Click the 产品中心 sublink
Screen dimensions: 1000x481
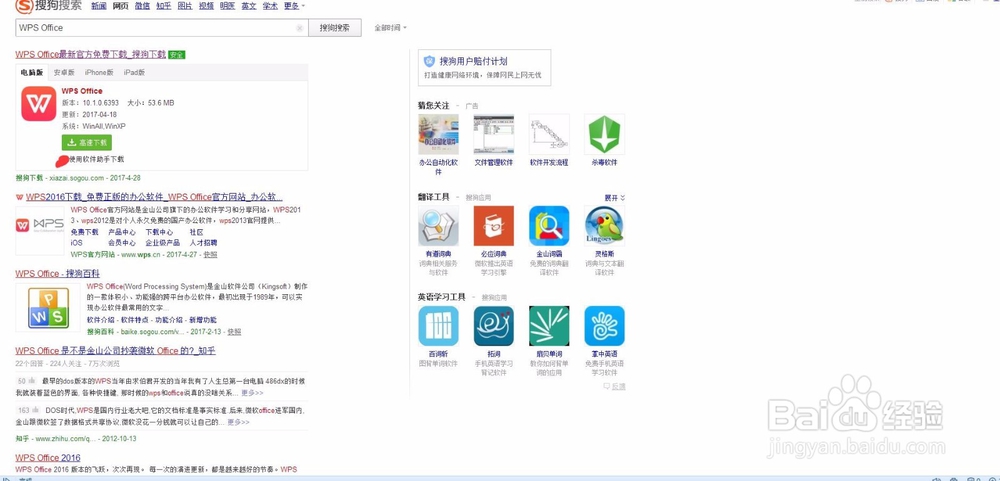tap(122, 233)
